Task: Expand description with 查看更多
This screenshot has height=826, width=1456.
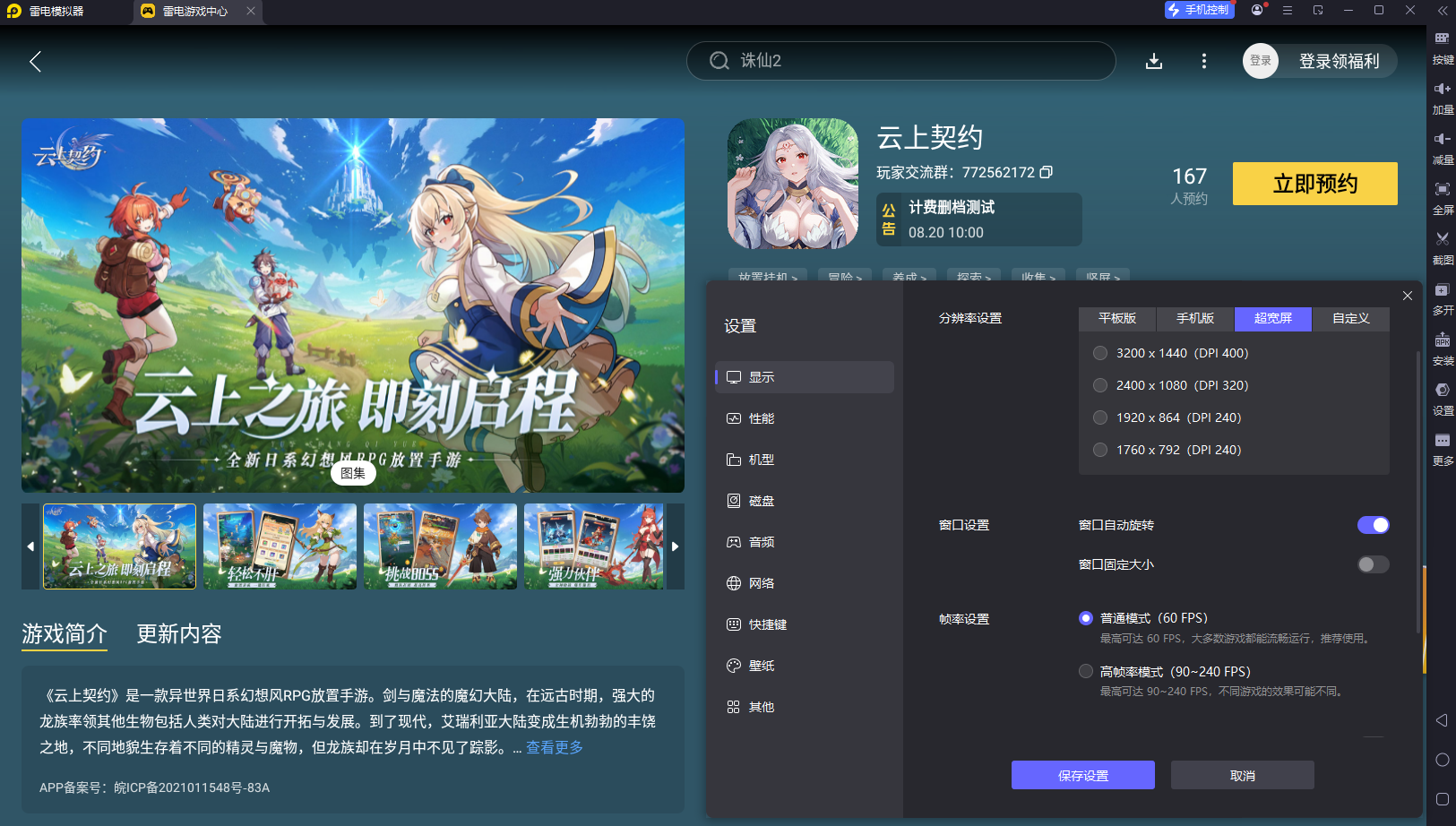Action: coord(555,747)
